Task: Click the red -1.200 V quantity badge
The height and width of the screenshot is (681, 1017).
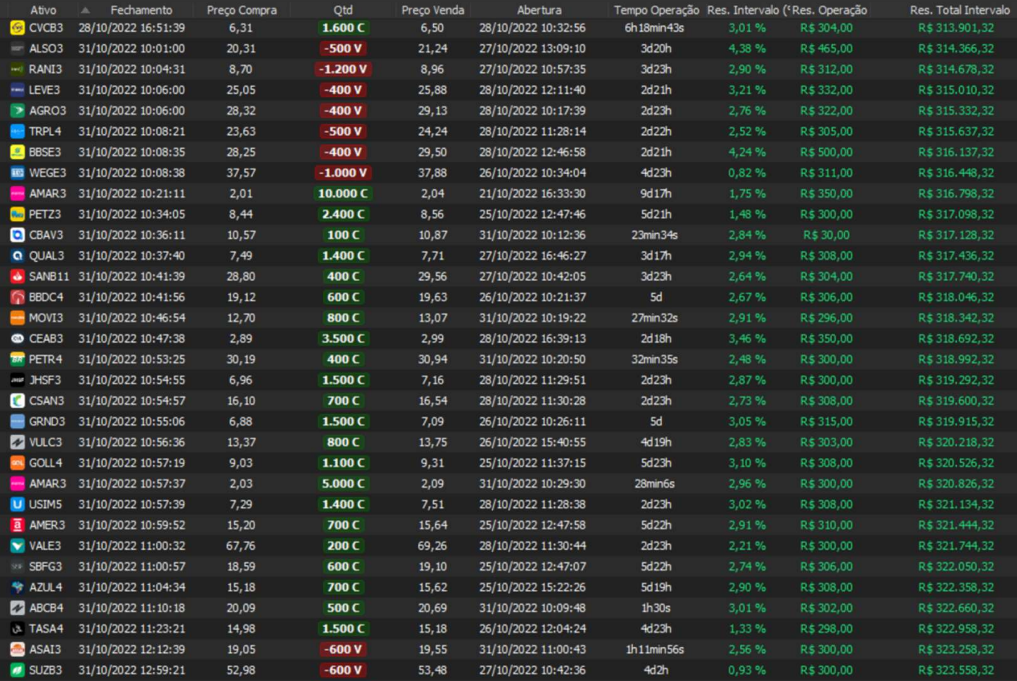Action: coord(343,69)
